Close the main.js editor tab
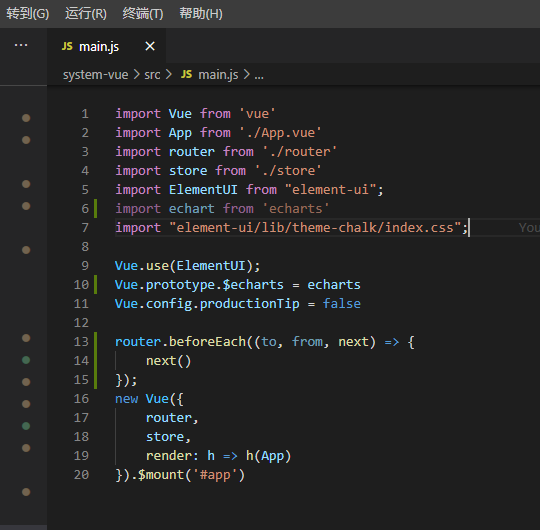The image size is (540, 530). pyautogui.click(x=150, y=46)
